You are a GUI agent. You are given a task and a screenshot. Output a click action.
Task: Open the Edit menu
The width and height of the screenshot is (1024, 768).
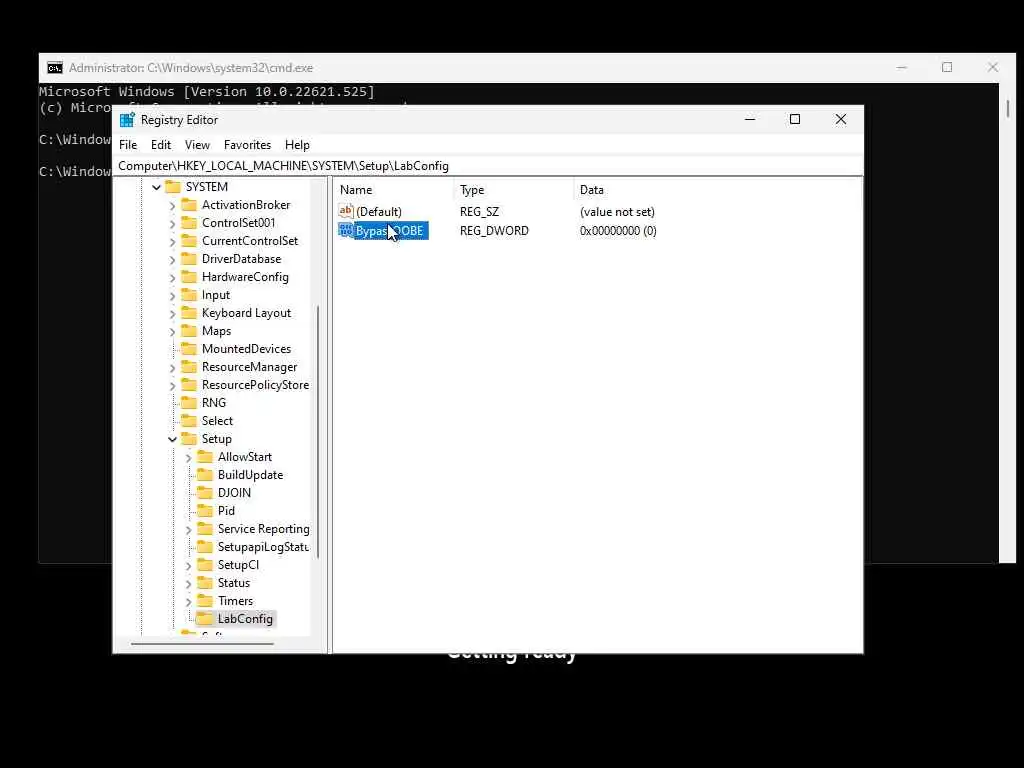(x=161, y=145)
